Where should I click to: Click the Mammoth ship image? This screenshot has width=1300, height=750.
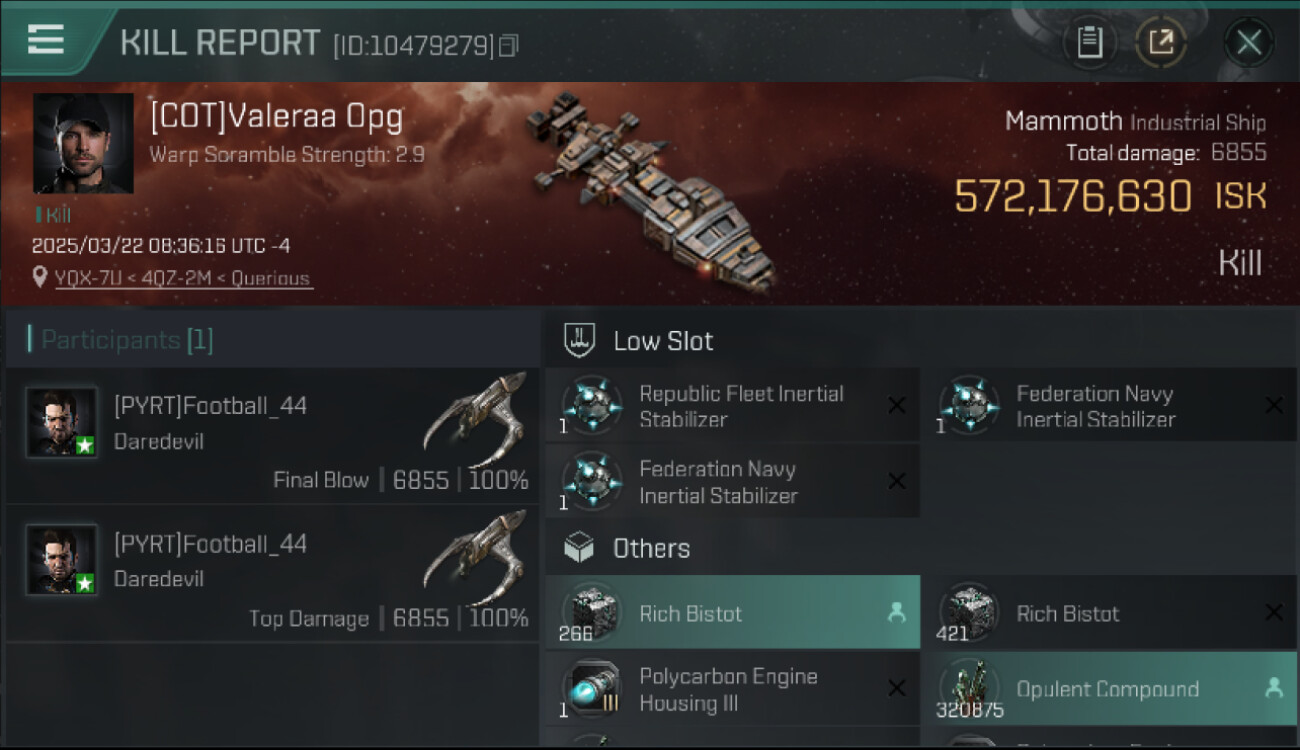tap(650, 190)
